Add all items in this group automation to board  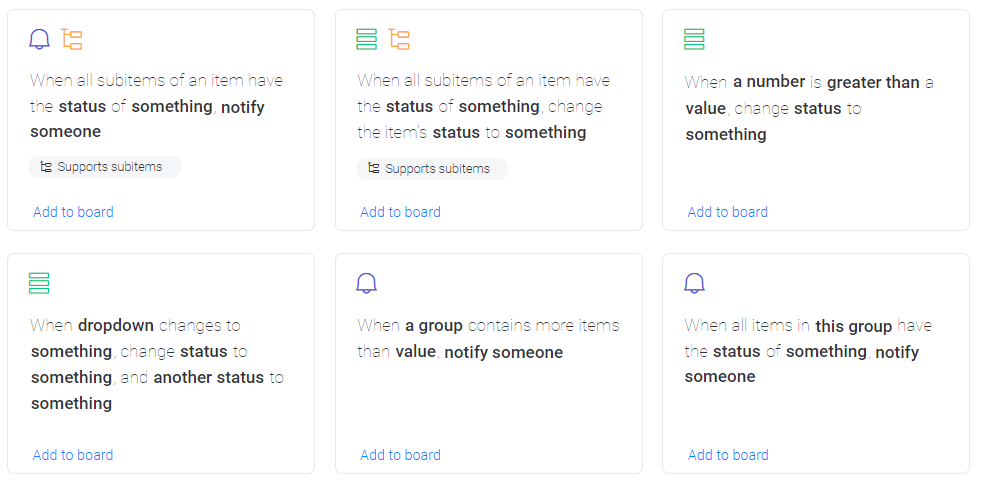click(x=728, y=455)
